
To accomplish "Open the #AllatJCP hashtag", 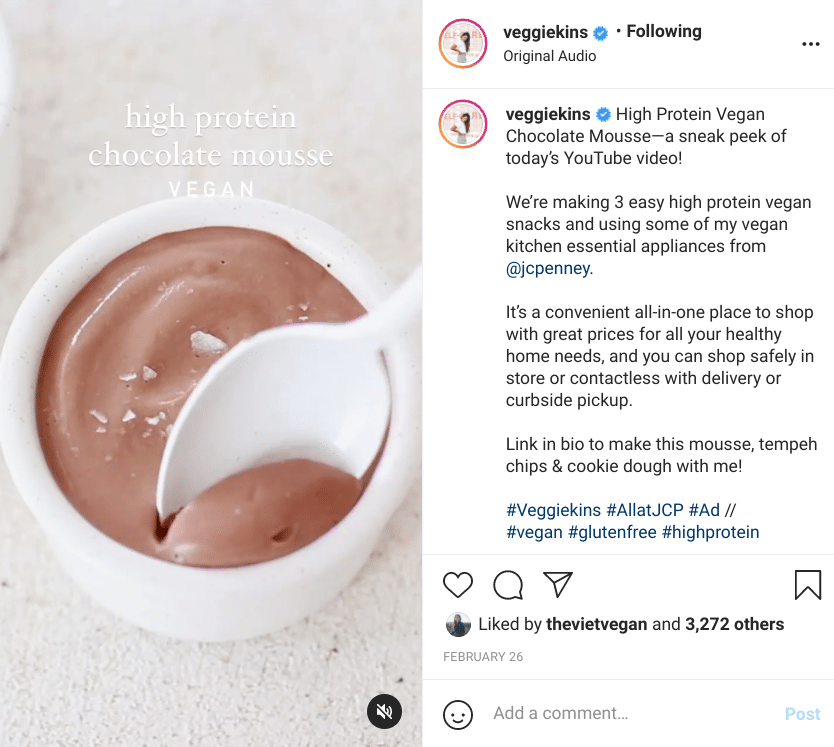I will click(646, 510).
